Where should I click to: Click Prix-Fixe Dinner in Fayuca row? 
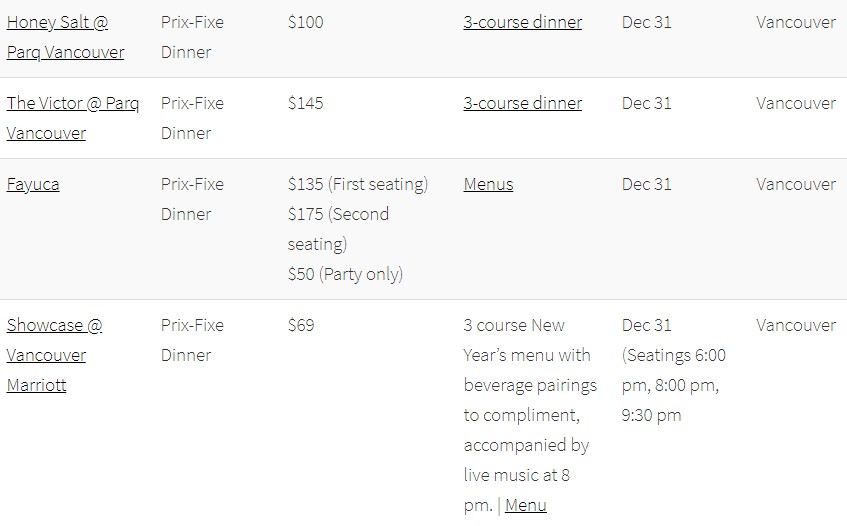coord(192,199)
